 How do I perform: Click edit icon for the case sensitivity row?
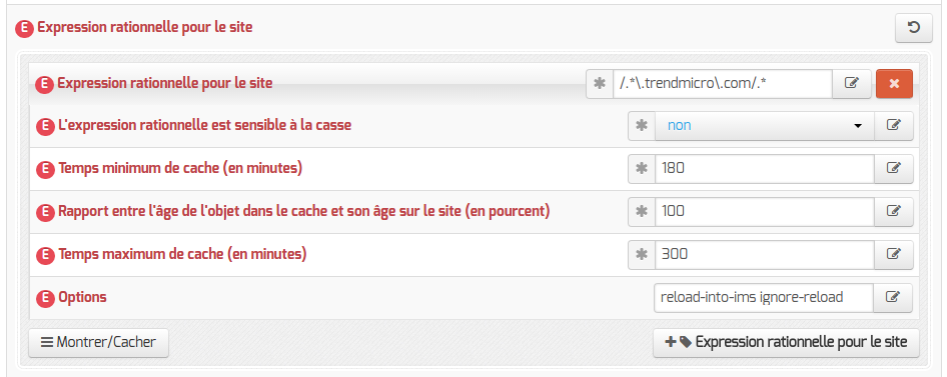click(894, 126)
